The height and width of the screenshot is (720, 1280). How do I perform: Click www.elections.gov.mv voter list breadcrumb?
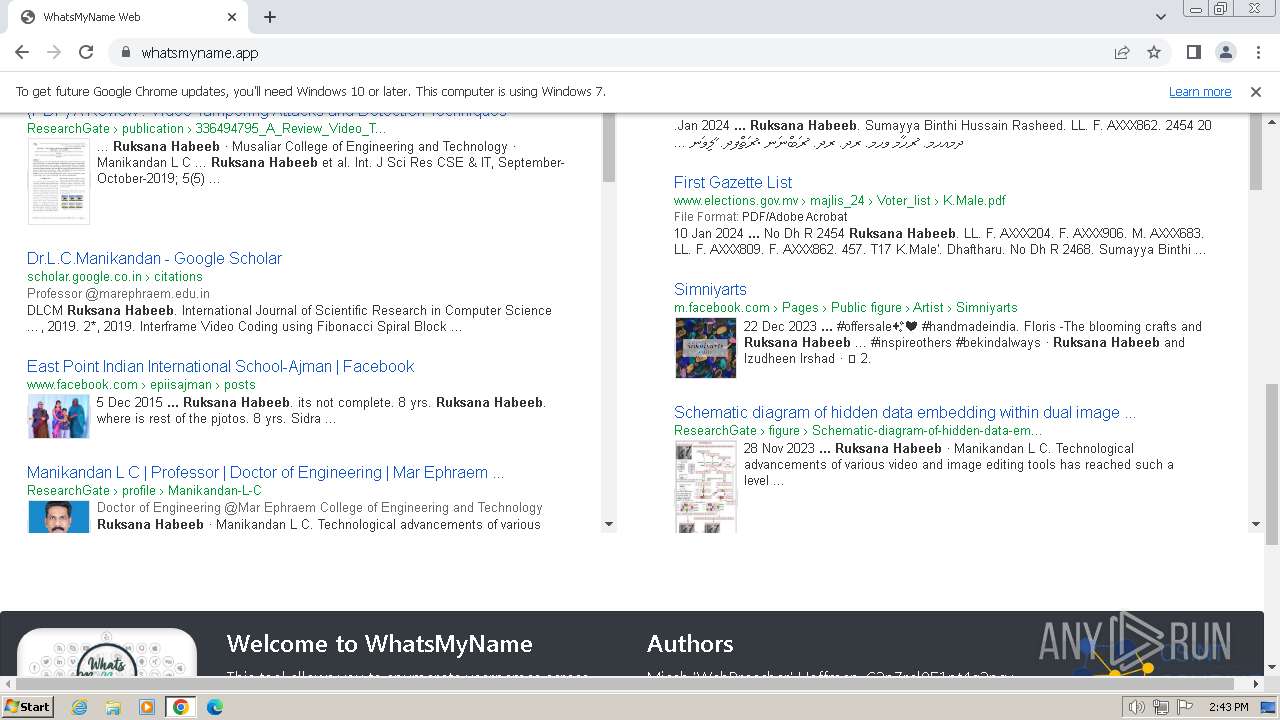(x=840, y=201)
